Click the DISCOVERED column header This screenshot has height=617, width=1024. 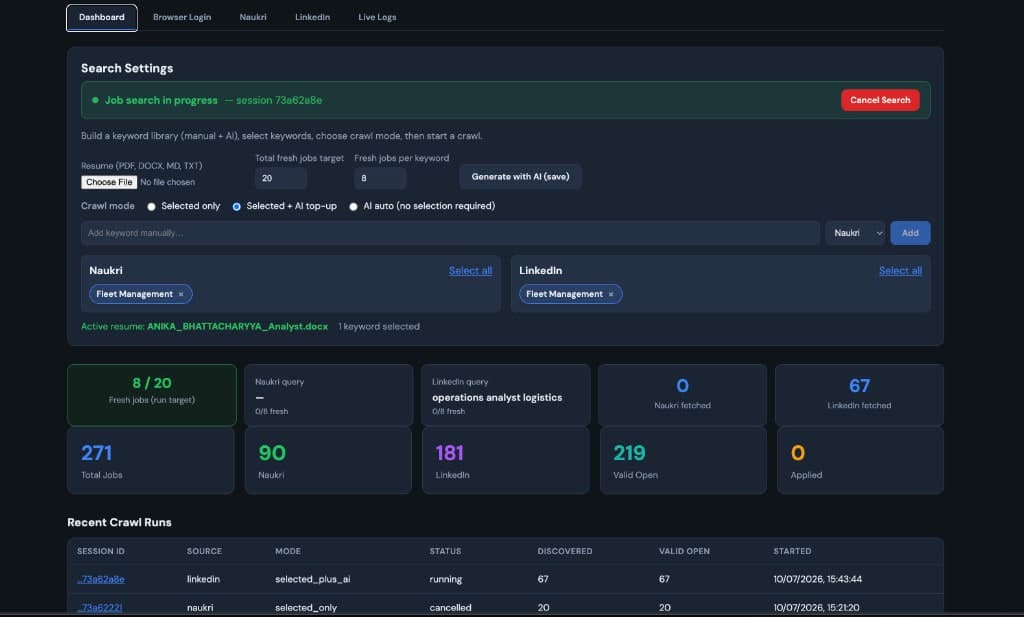point(565,551)
